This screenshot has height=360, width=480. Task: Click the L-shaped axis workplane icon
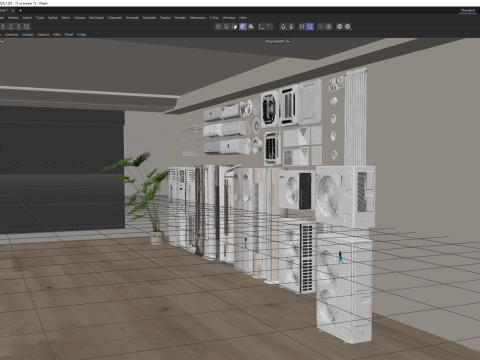[x=262, y=27]
